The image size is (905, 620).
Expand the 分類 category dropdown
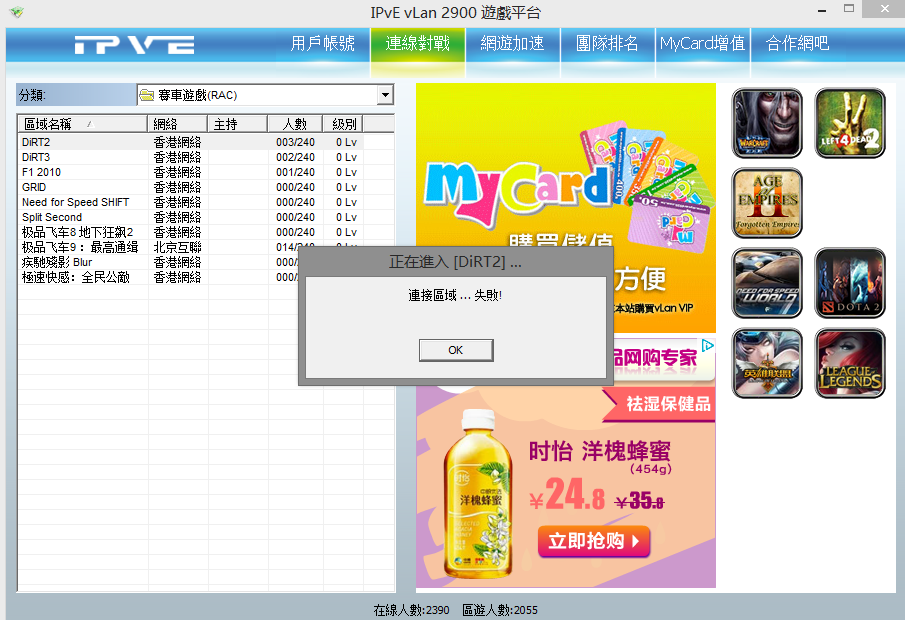click(x=385, y=95)
